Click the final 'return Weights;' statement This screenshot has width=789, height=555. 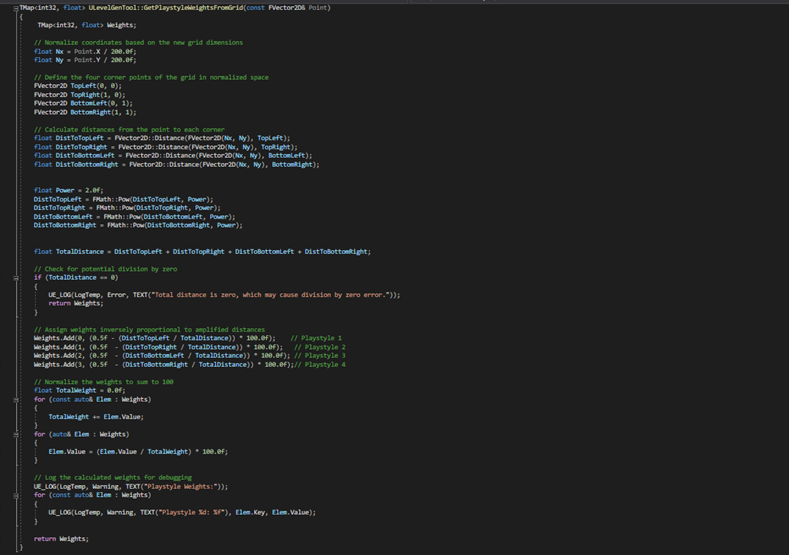point(60,538)
